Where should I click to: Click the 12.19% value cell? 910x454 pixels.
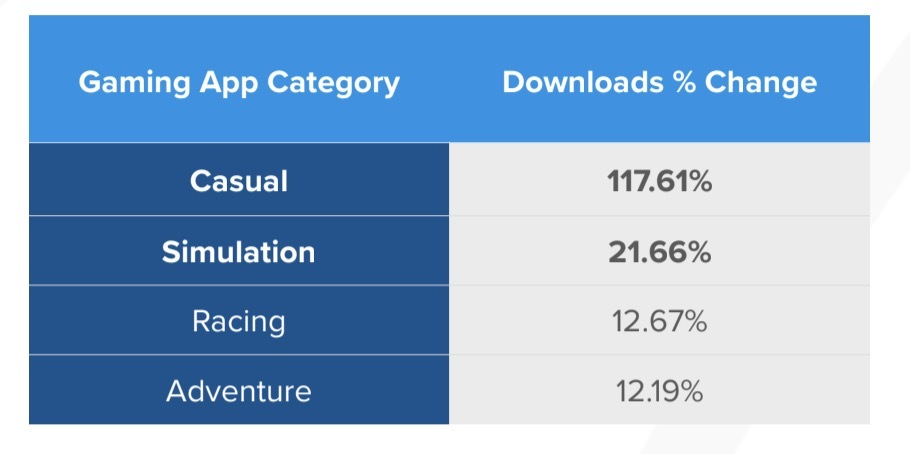[659, 390]
